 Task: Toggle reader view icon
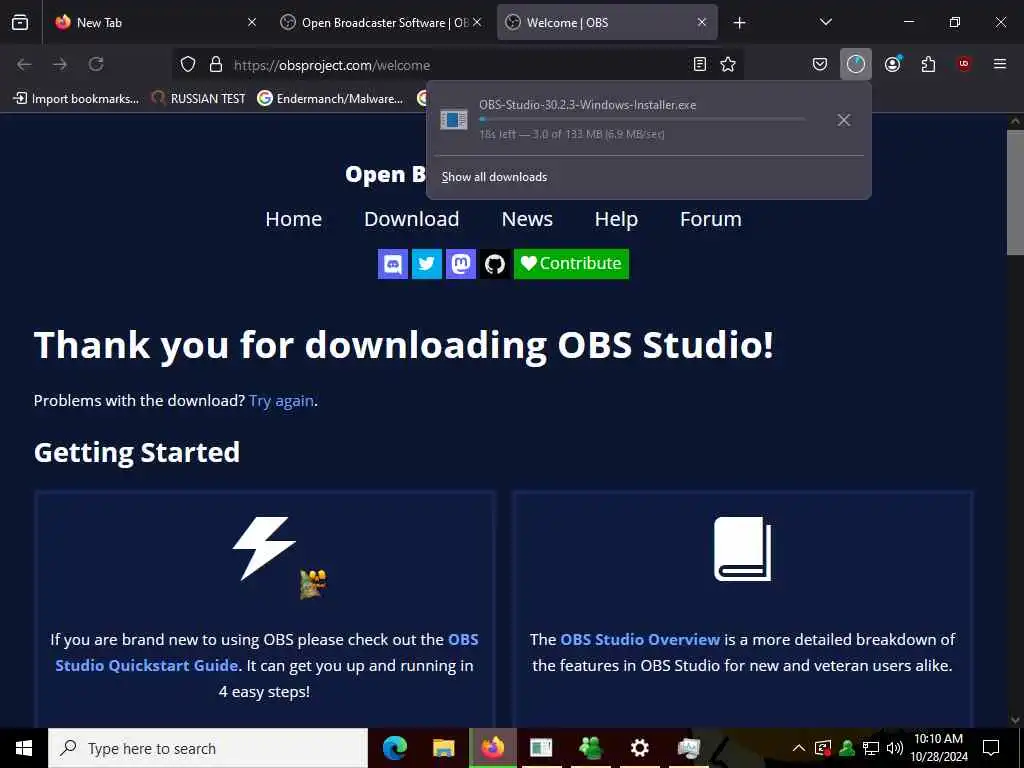pyautogui.click(x=699, y=64)
